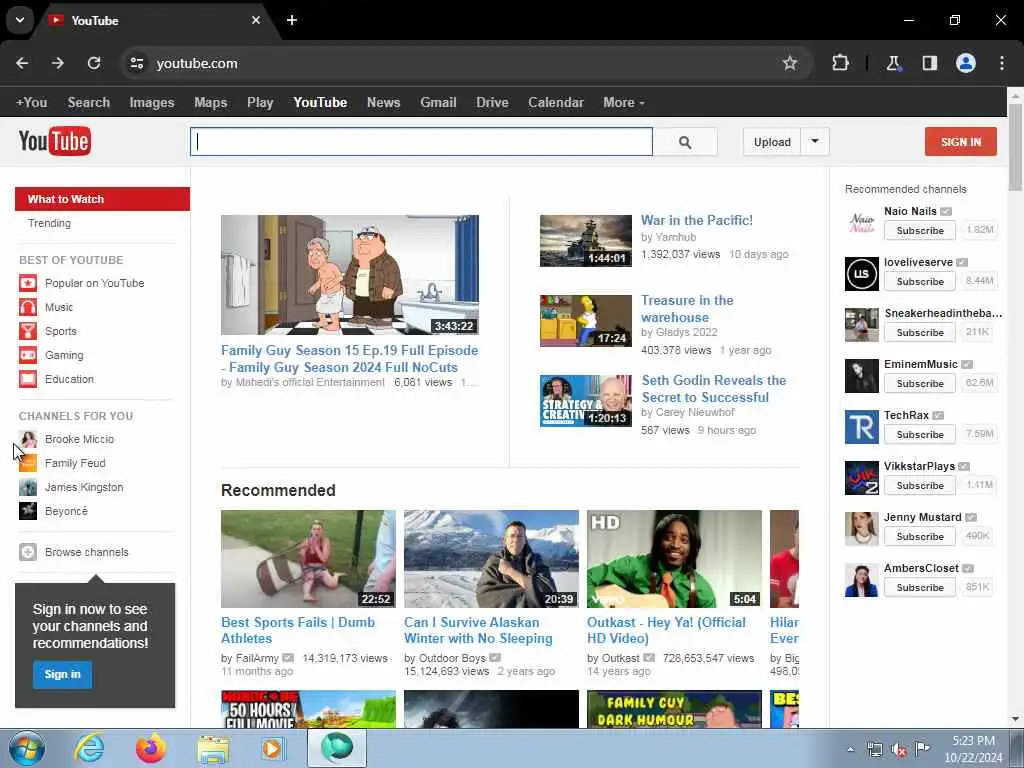Screen dimensions: 1024x768
Task: Open Treasure in the warehouse link
Action: (687, 309)
